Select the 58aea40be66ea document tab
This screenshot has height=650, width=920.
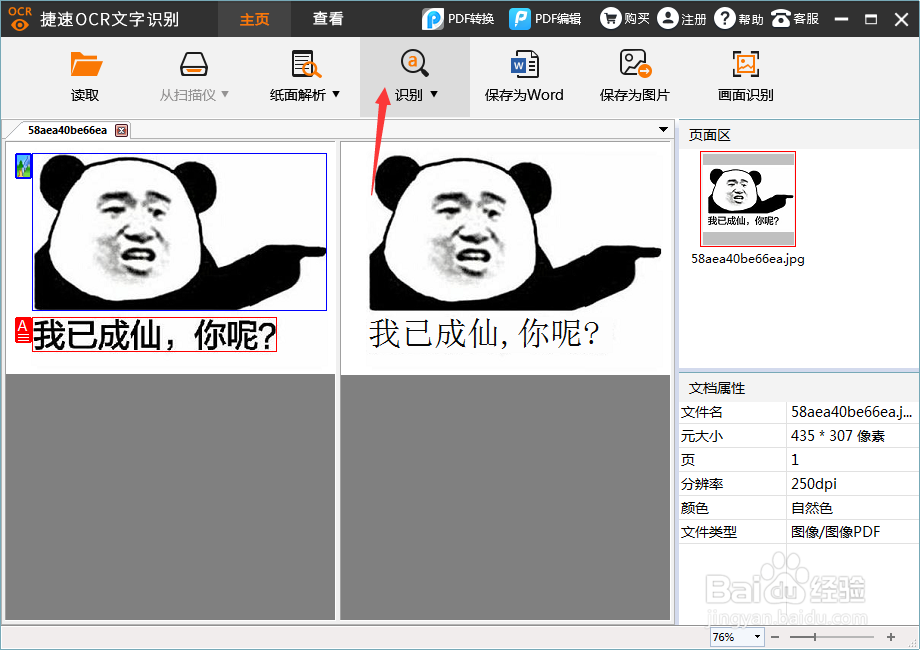(x=67, y=130)
